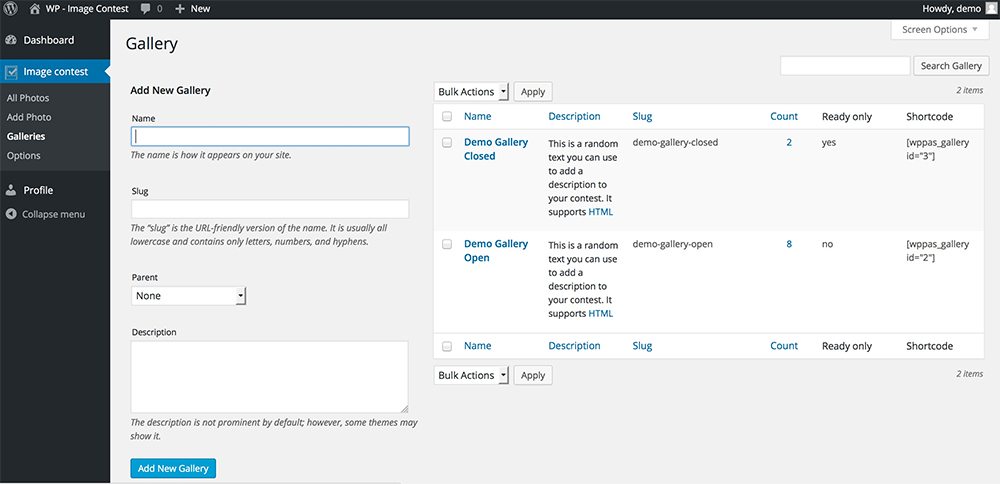The width and height of the screenshot is (1000, 484).
Task: Click the home icon beside WP - Image Contest
Action: (35, 9)
